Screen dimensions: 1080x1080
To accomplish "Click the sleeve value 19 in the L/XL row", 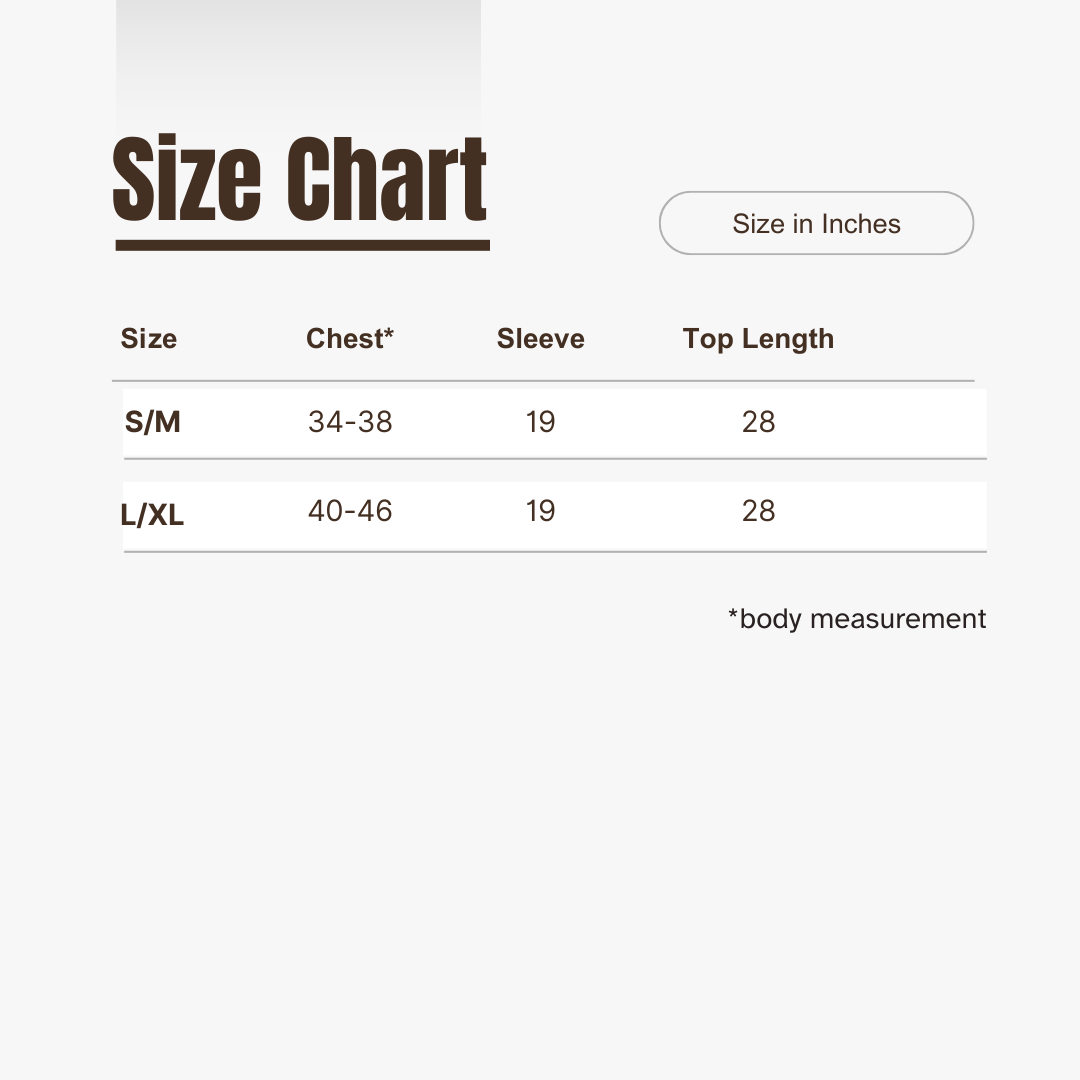I will 540,511.
